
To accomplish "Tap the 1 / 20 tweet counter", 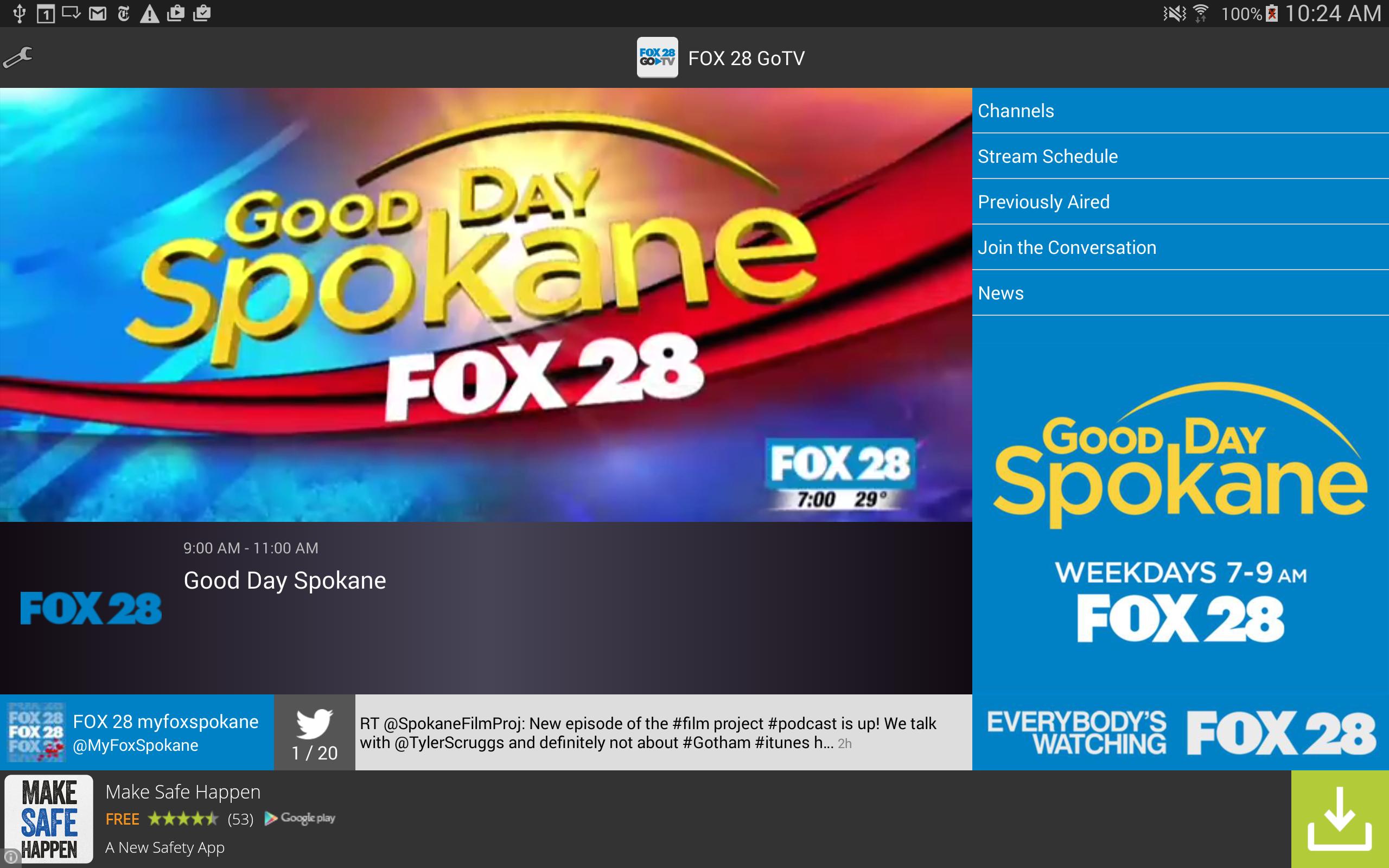I will 315,752.
